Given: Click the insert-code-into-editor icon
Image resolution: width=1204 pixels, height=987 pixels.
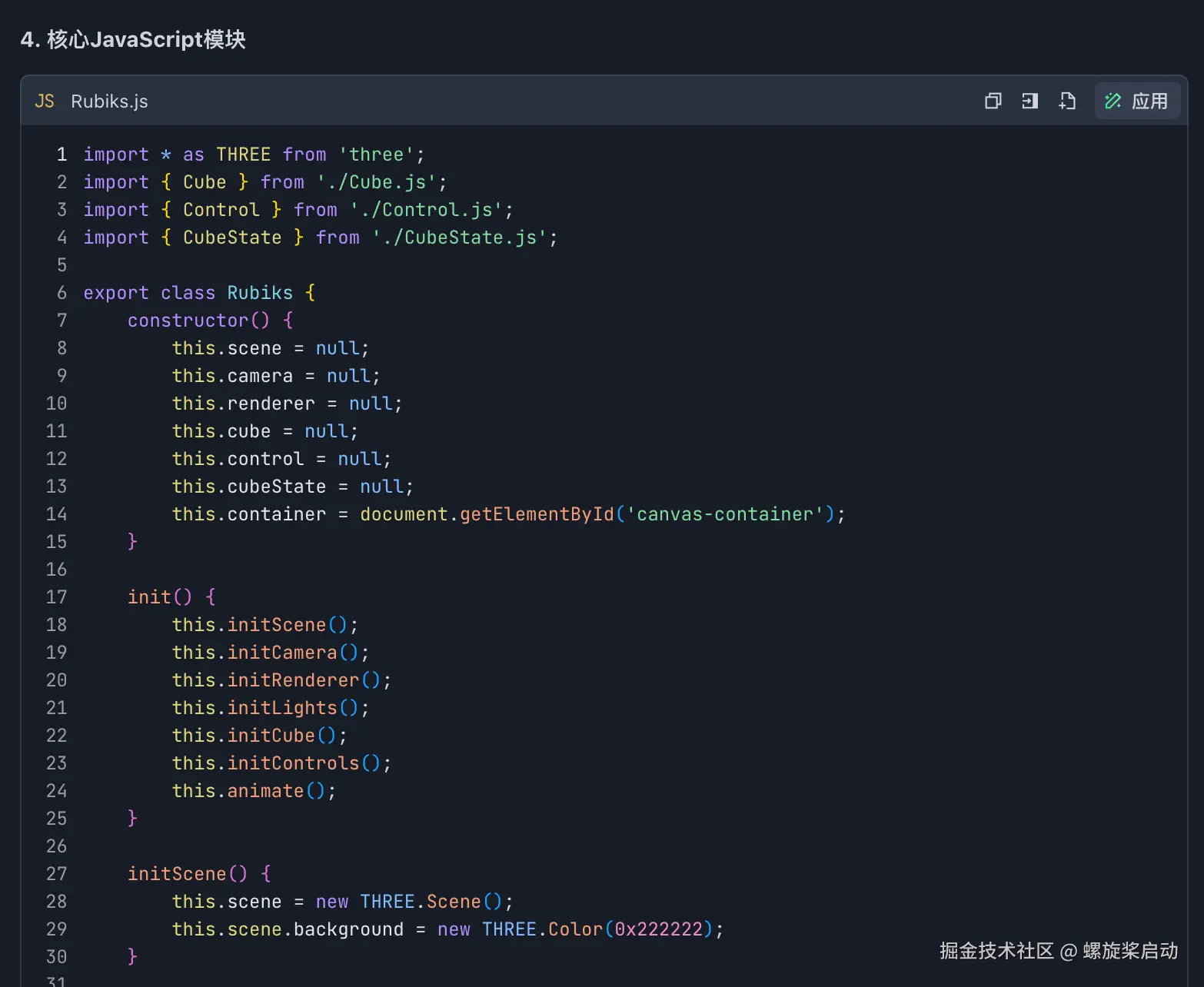Looking at the screenshot, I should 1029,101.
